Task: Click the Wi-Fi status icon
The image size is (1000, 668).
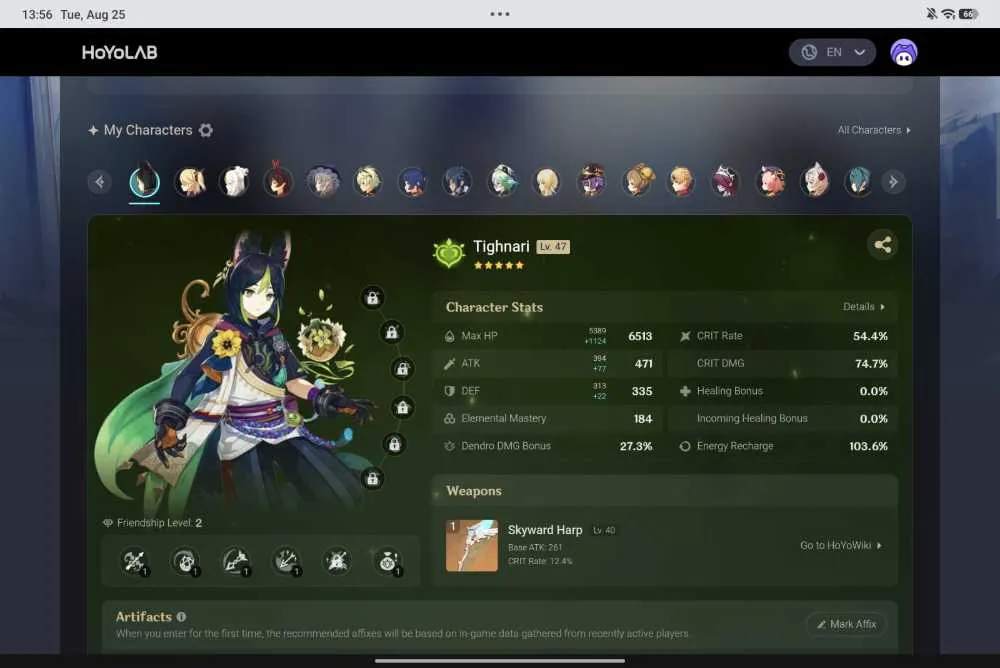Action: (x=949, y=14)
